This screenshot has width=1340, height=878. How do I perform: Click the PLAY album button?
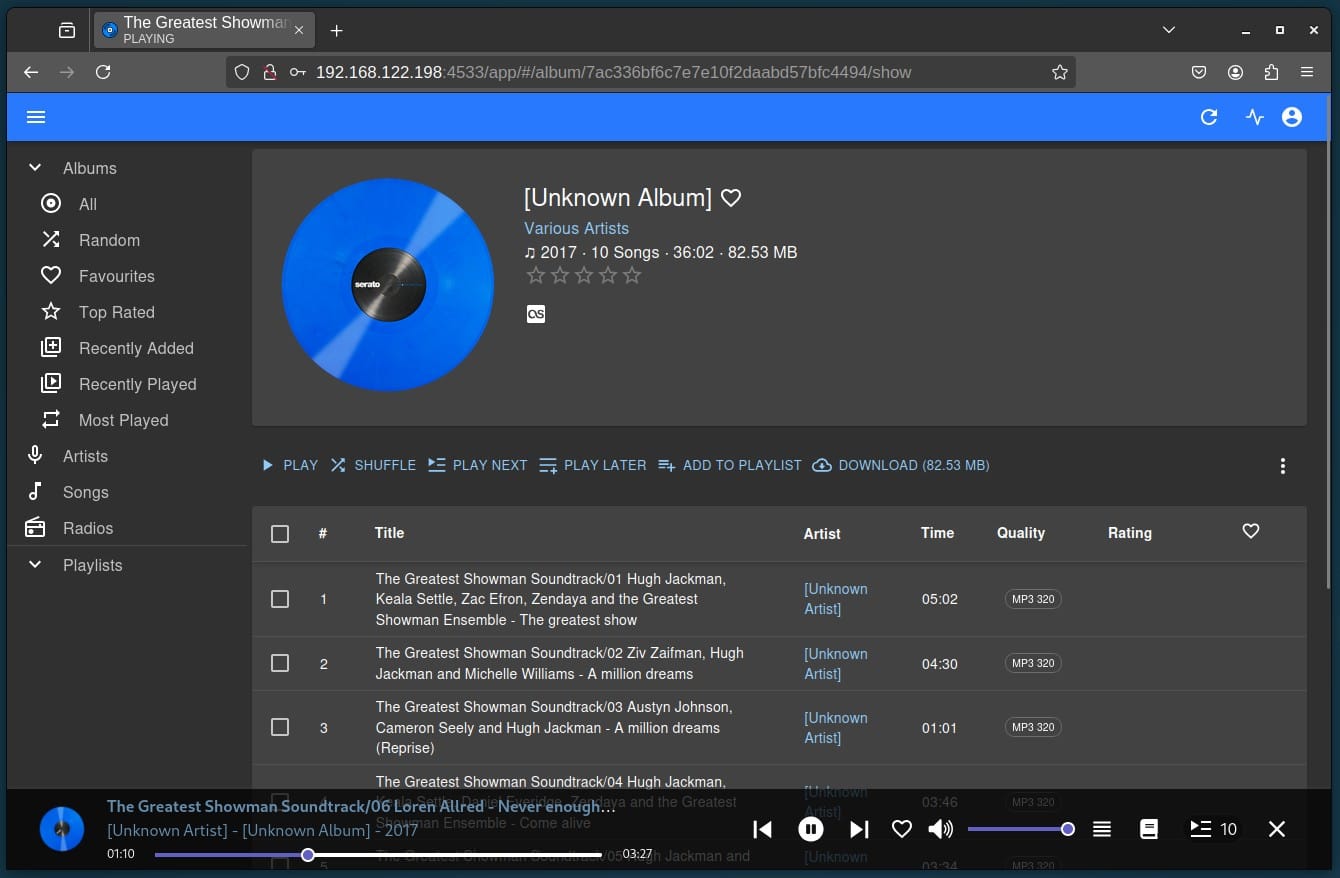tap(290, 465)
